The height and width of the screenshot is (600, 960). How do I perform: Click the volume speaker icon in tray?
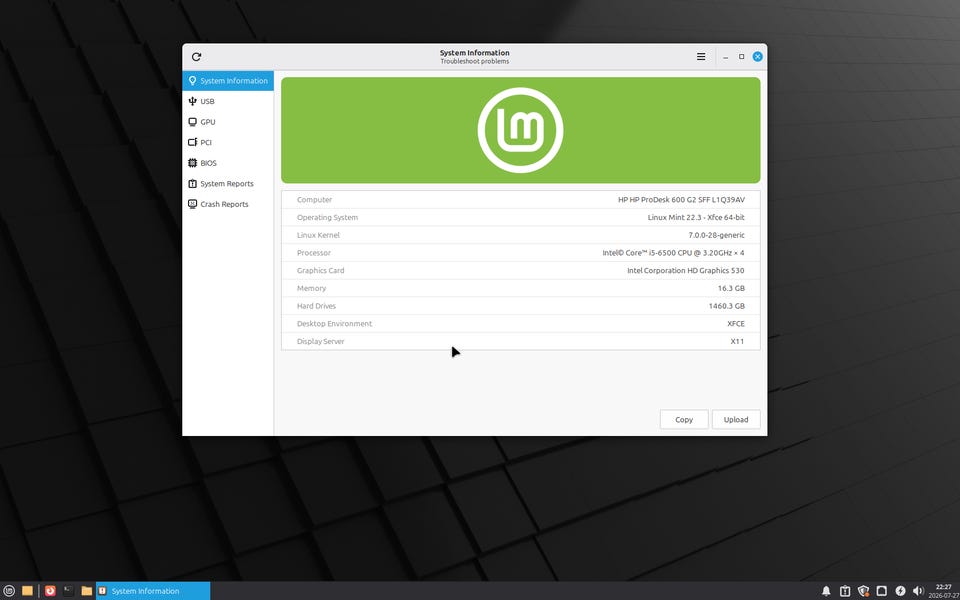(x=918, y=591)
